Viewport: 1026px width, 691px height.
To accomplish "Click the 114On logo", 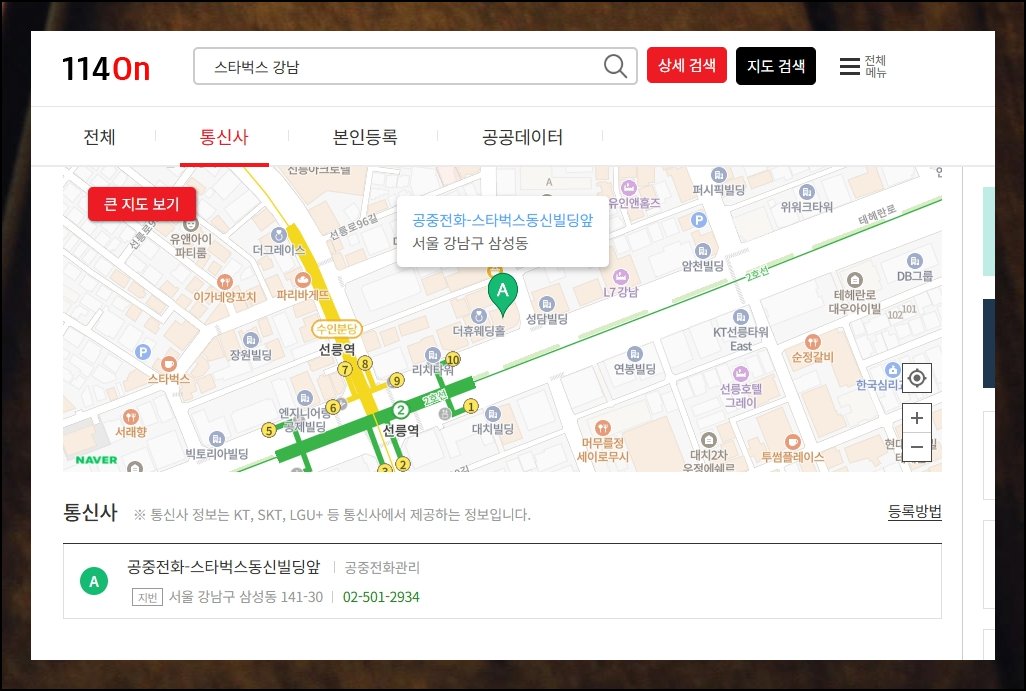I will [106, 68].
